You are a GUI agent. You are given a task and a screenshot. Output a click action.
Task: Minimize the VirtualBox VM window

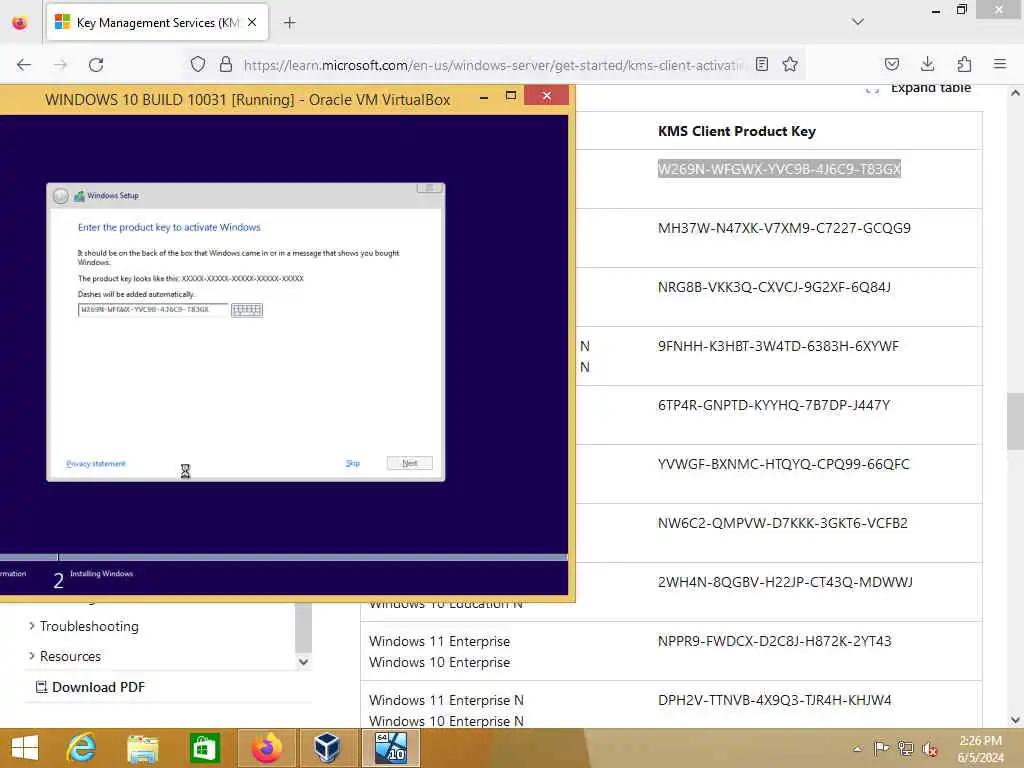click(x=484, y=98)
